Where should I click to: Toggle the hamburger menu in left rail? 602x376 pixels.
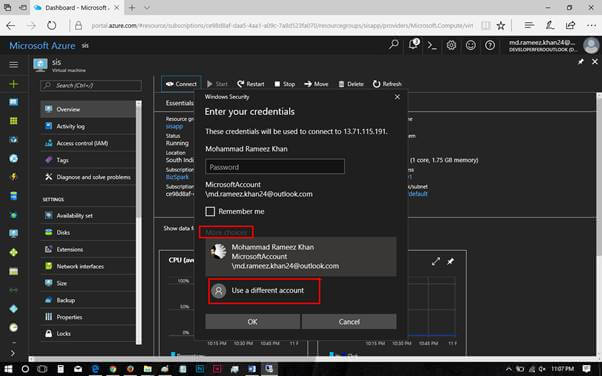13,65
